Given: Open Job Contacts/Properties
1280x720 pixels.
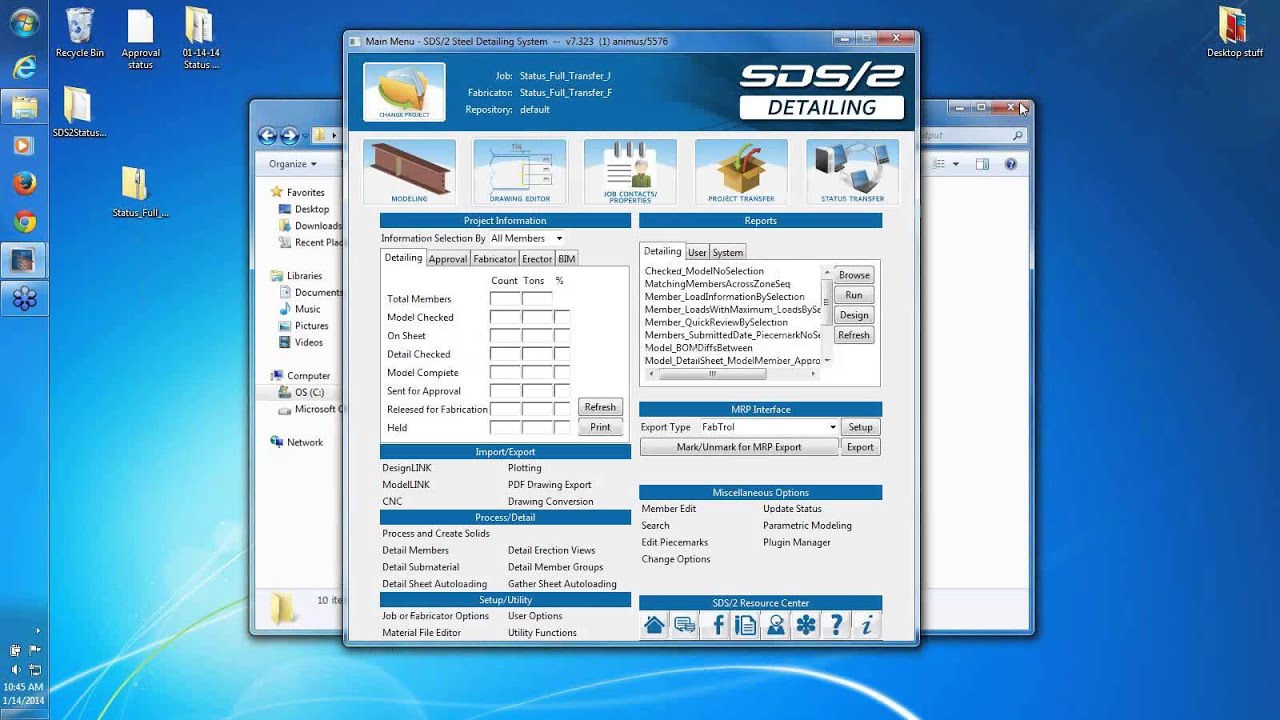Looking at the screenshot, I should [x=630, y=172].
